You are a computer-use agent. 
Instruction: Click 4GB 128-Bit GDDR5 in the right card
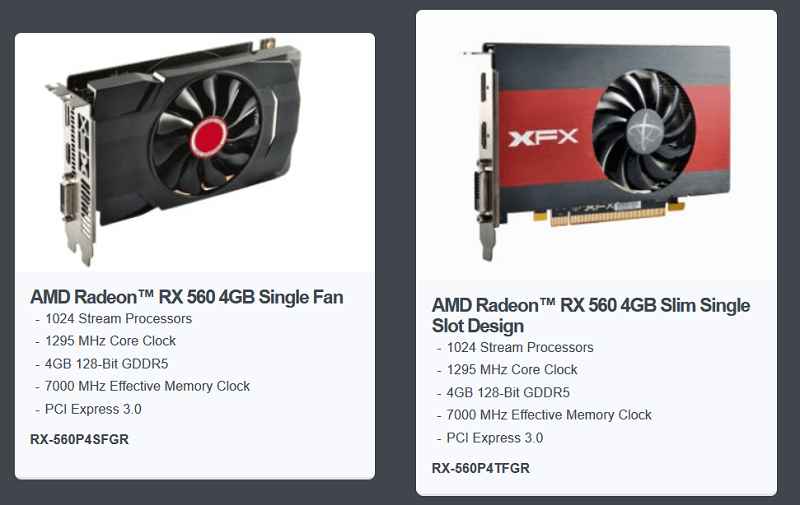click(508, 392)
